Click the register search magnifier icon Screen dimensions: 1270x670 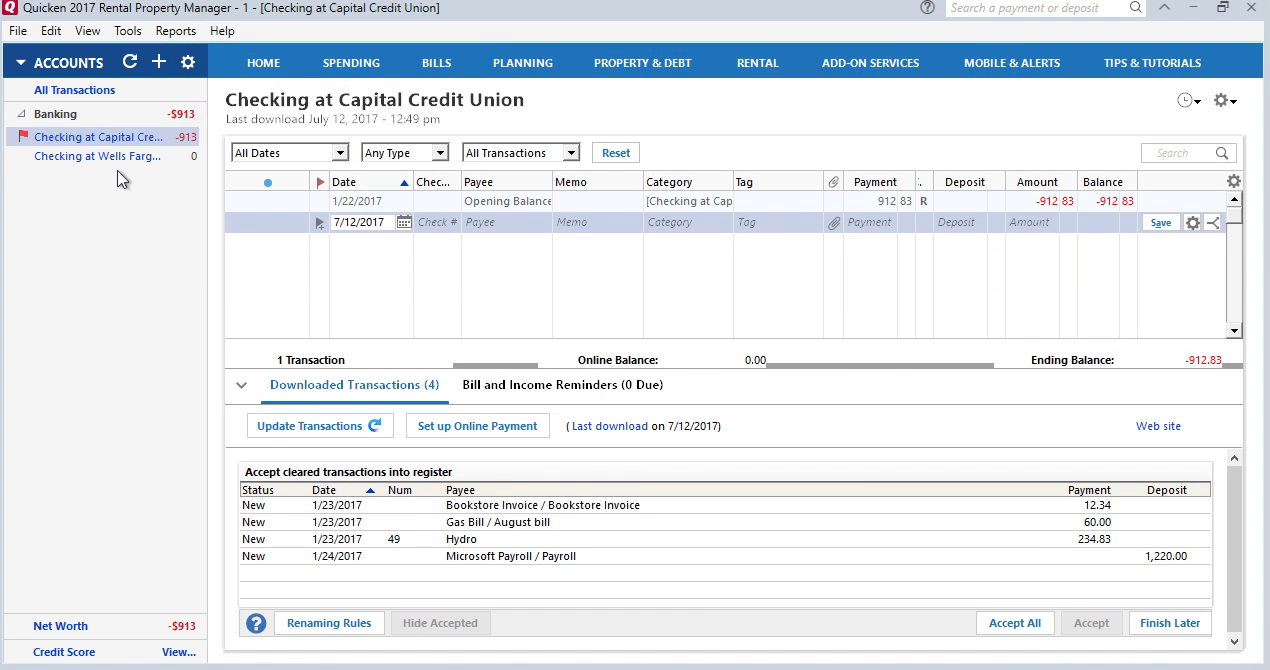click(1222, 153)
